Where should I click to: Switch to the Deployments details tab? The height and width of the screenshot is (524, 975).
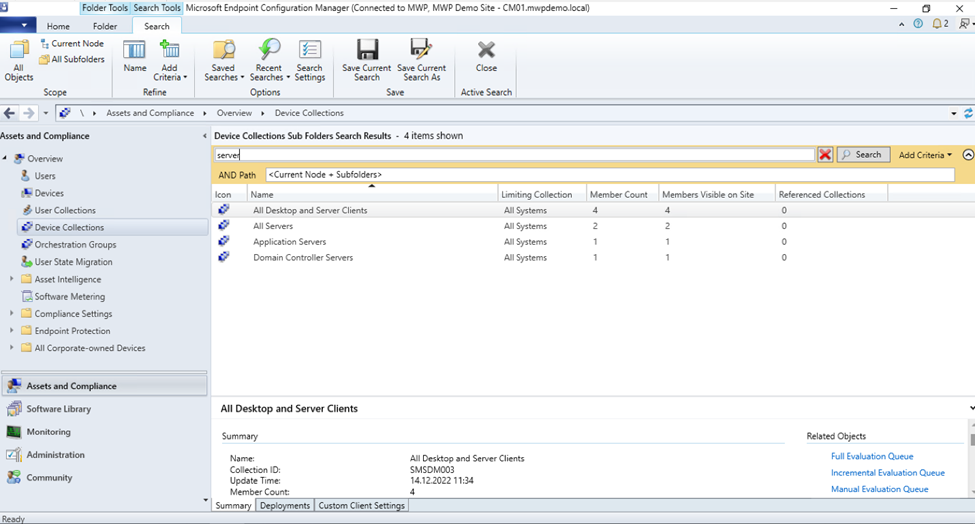[x=285, y=505]
